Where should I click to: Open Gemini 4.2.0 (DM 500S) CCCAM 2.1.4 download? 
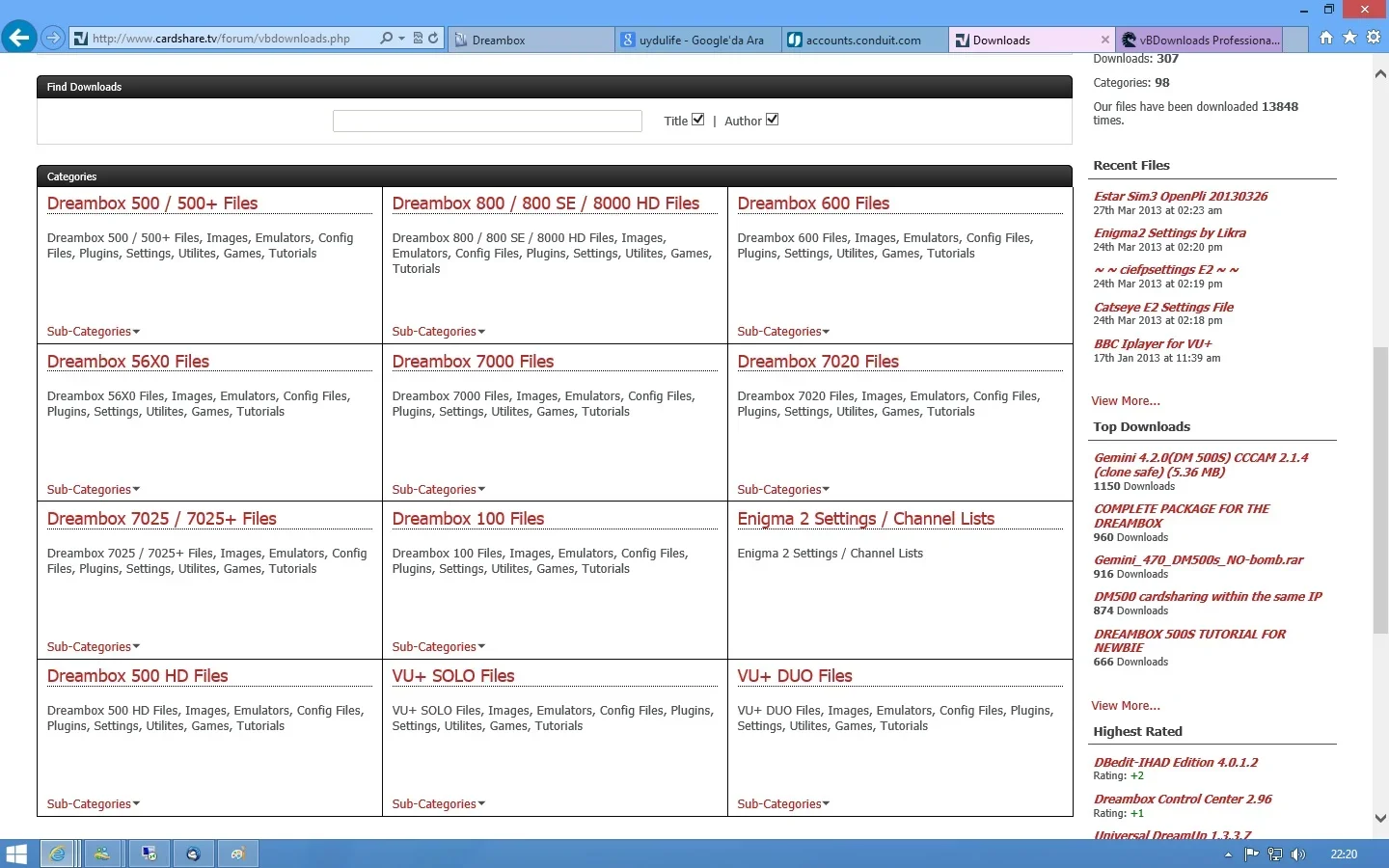1201,465
